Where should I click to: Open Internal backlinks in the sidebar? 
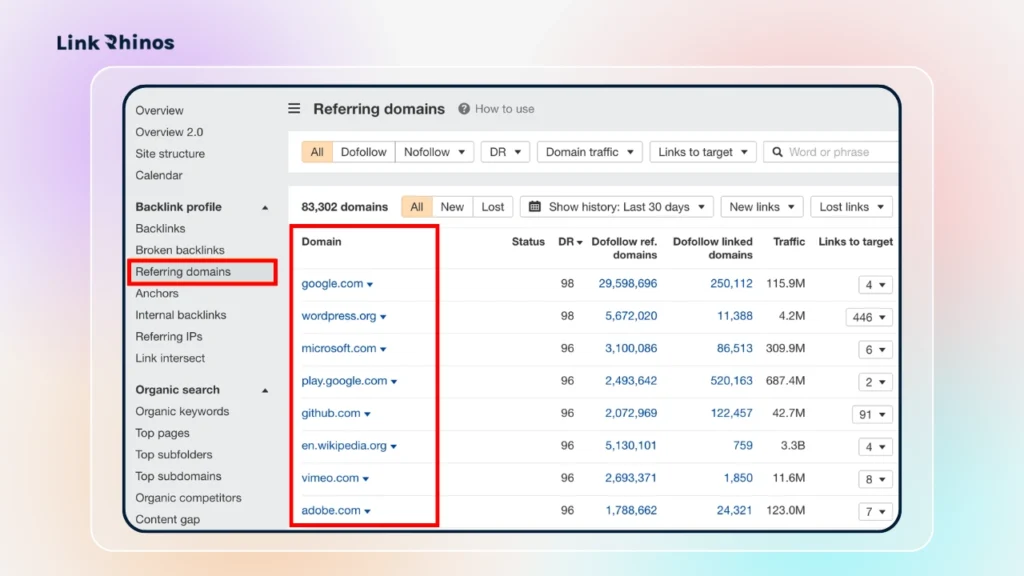(x=181, y=315)
